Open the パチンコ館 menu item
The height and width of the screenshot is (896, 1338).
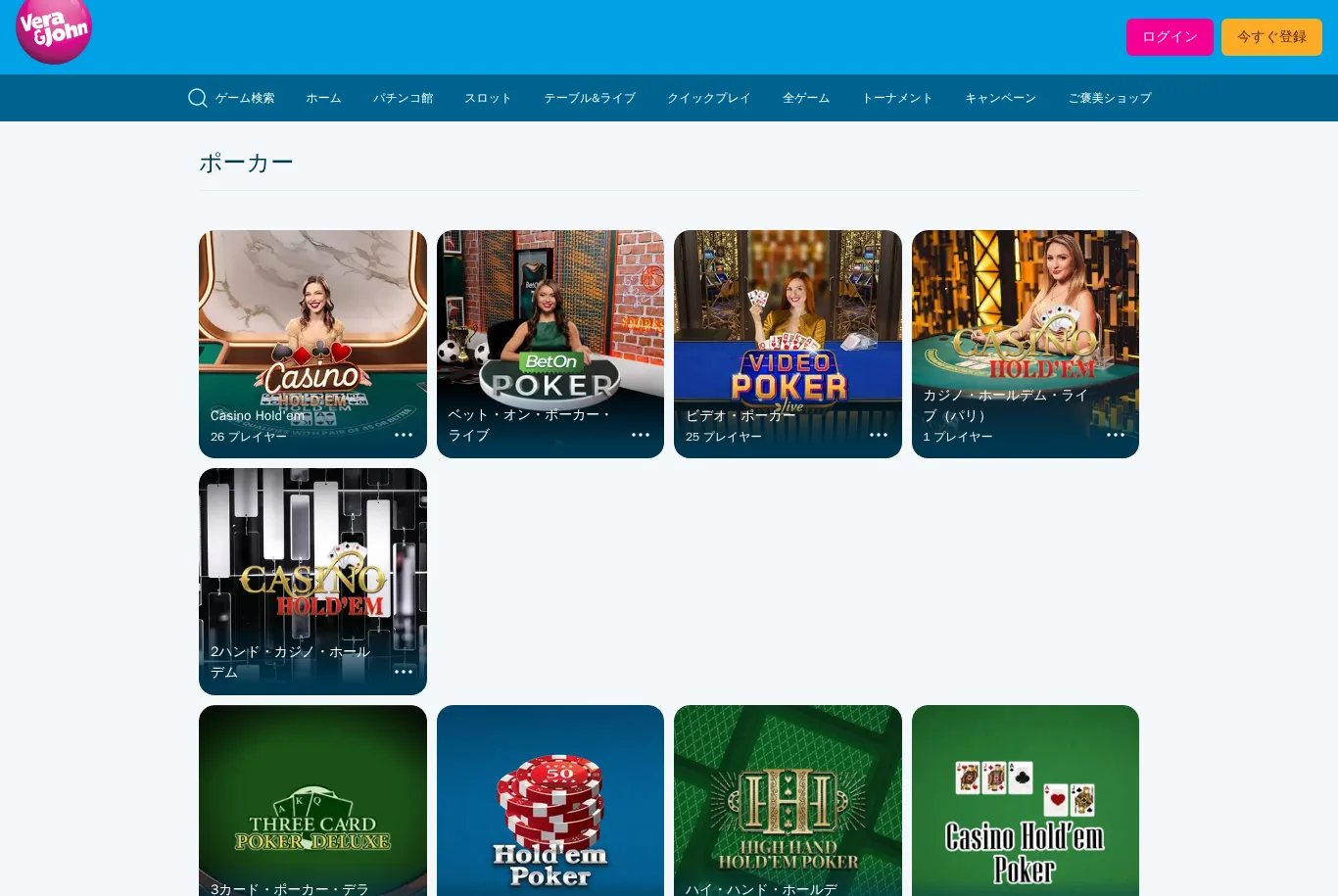click(x=403, y=98)
